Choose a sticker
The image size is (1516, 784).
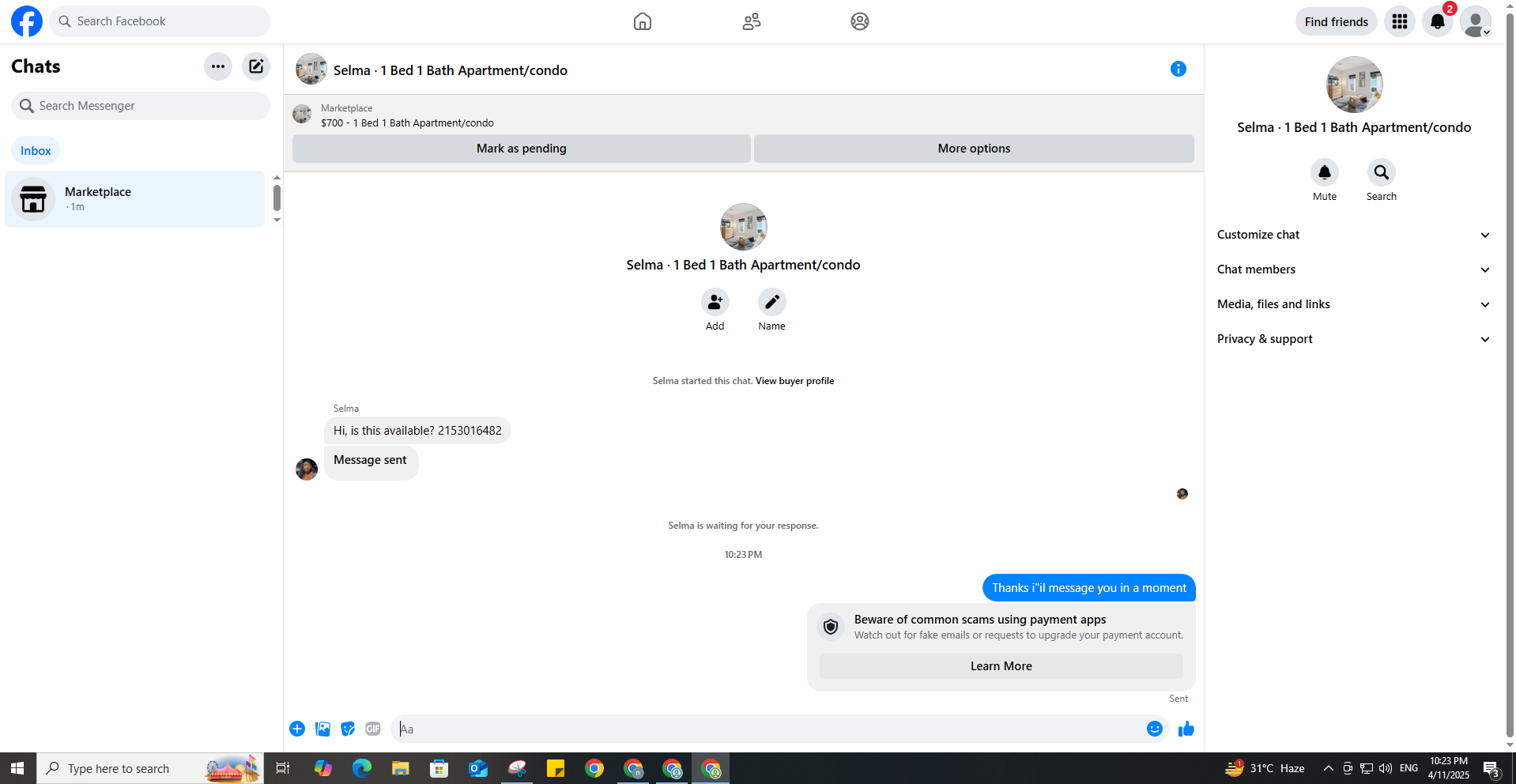tap(348, 729)
